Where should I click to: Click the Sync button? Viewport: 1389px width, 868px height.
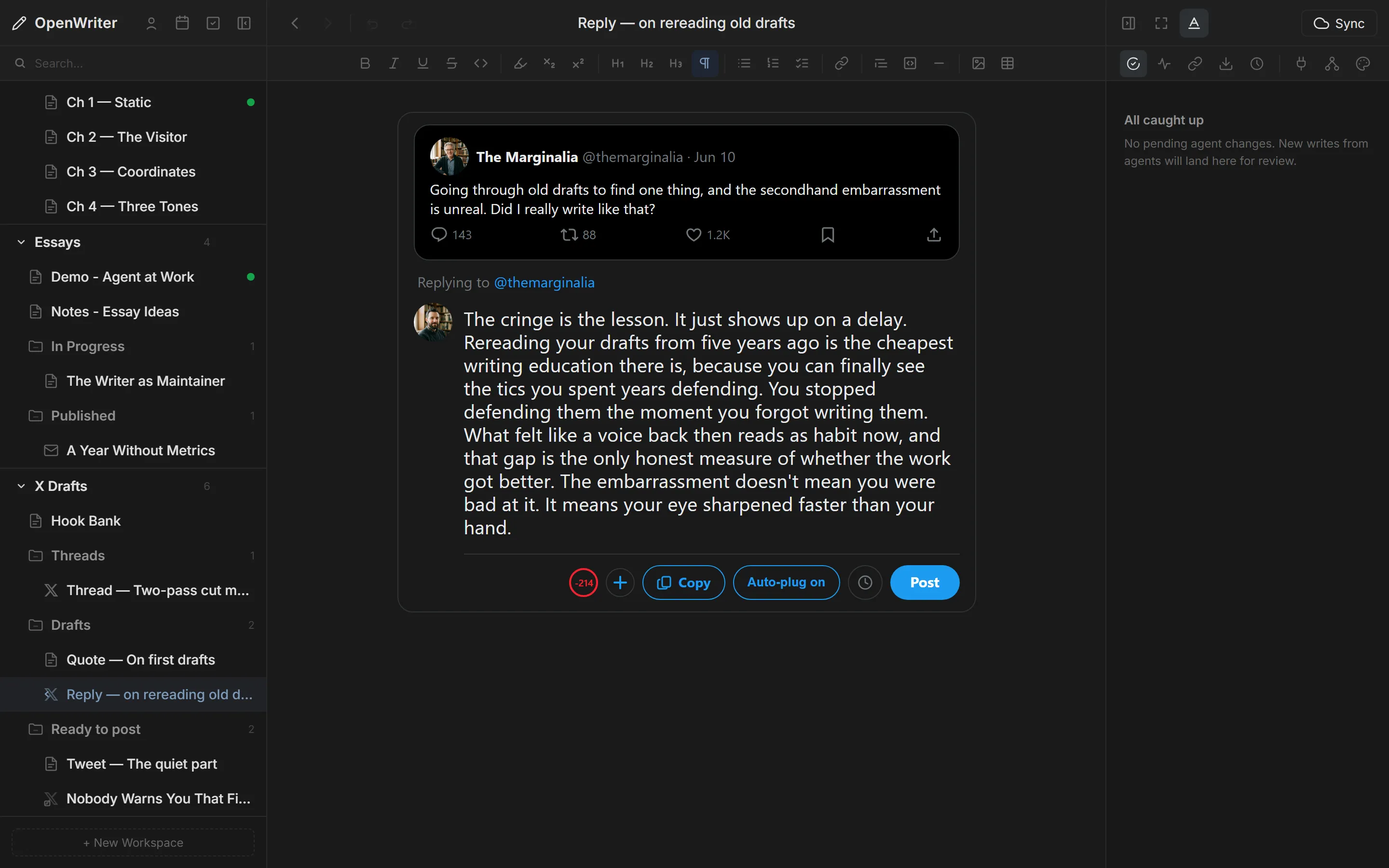pos(1339,23)
